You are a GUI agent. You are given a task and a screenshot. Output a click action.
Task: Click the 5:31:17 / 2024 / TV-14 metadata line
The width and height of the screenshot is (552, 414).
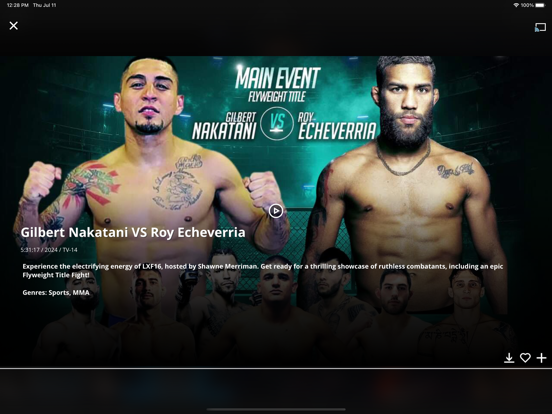[x=49, y=250]
